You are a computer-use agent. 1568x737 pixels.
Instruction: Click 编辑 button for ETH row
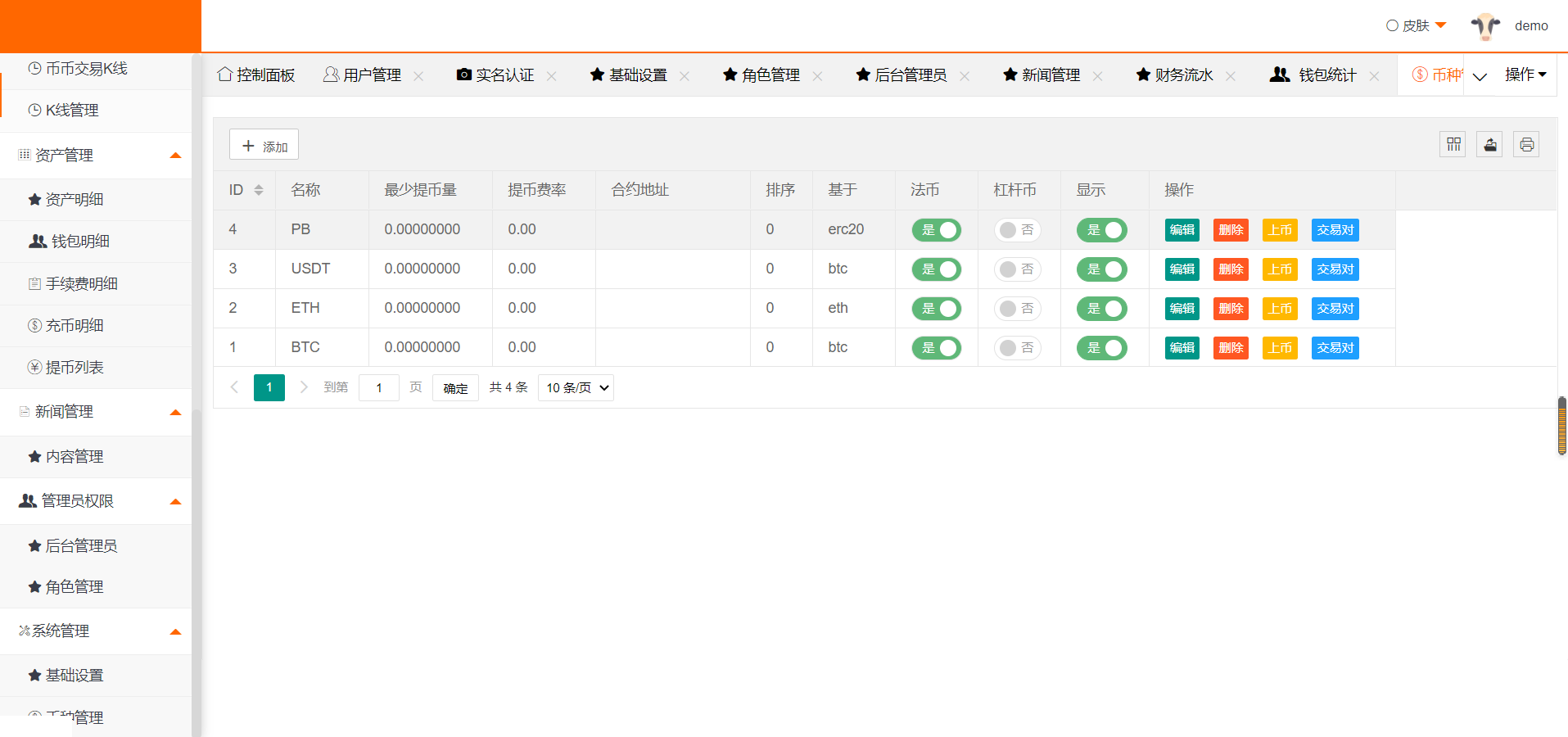(1182, 309)
